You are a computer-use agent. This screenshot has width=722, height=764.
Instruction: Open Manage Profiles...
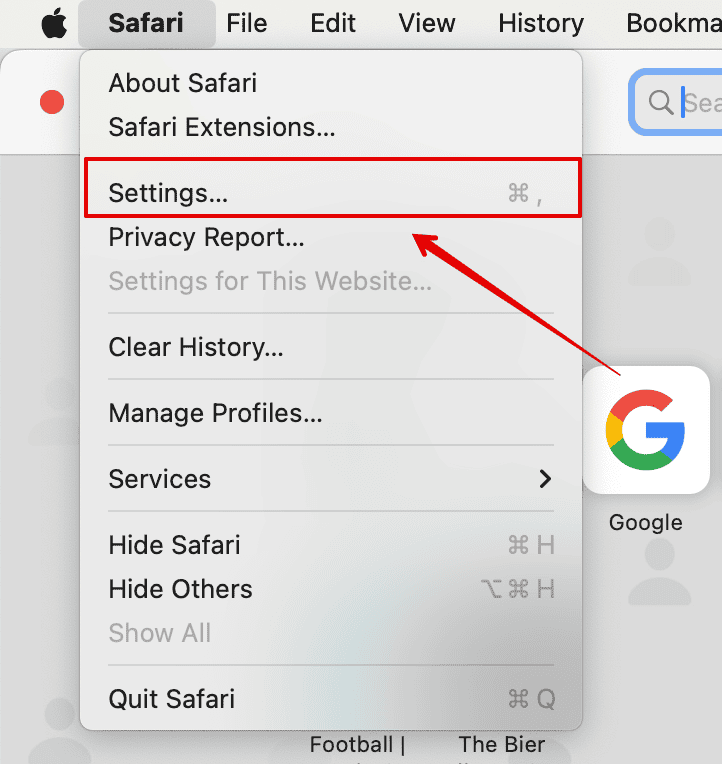(333, 413)
